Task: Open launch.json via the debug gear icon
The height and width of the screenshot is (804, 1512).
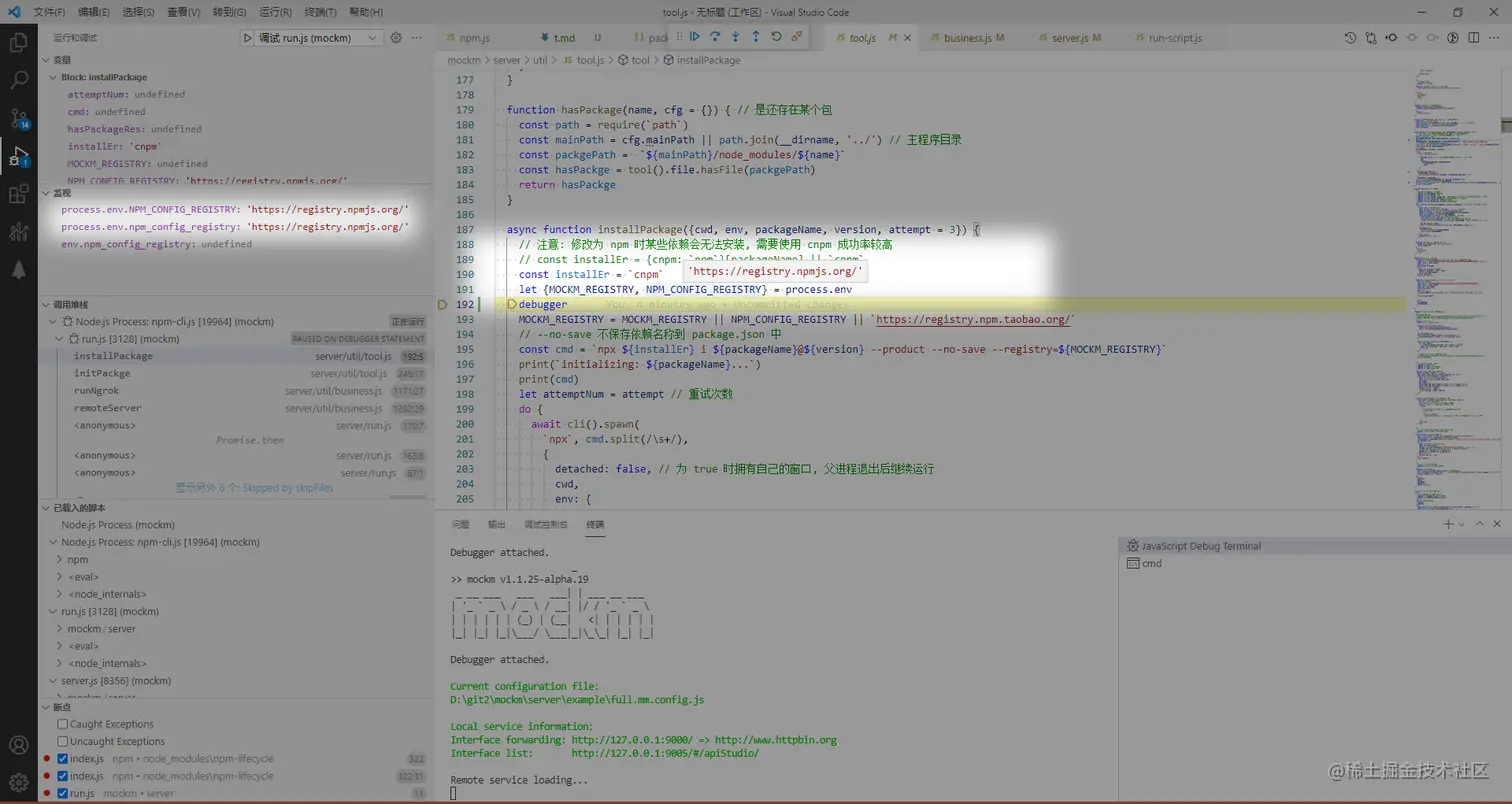Action: [x=396, y=38]
